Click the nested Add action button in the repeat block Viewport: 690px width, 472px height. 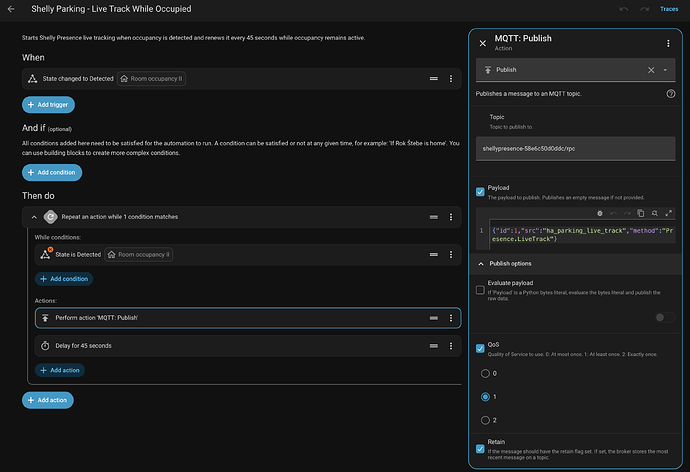tap(60, 370)
